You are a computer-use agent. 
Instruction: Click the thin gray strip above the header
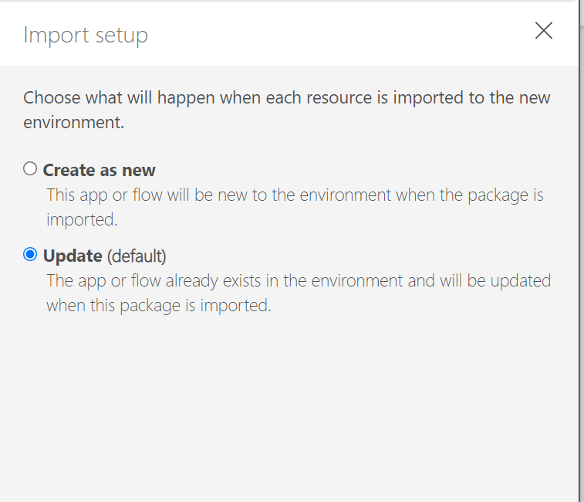point(287,1)
